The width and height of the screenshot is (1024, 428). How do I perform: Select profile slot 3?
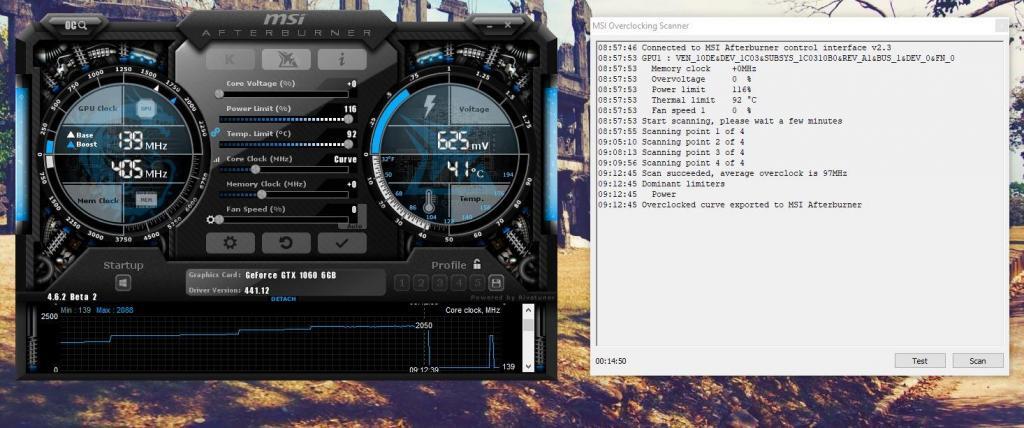tap(439, 283)
